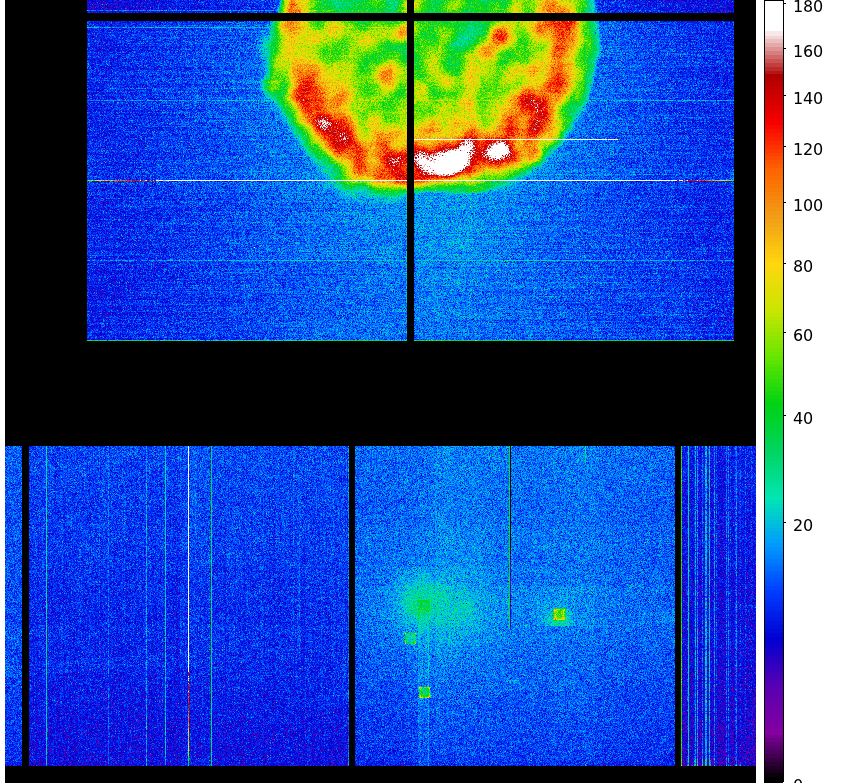Click the large white saturated blob in remnant
Screen dimensions: 868x783
pos(445,159)
